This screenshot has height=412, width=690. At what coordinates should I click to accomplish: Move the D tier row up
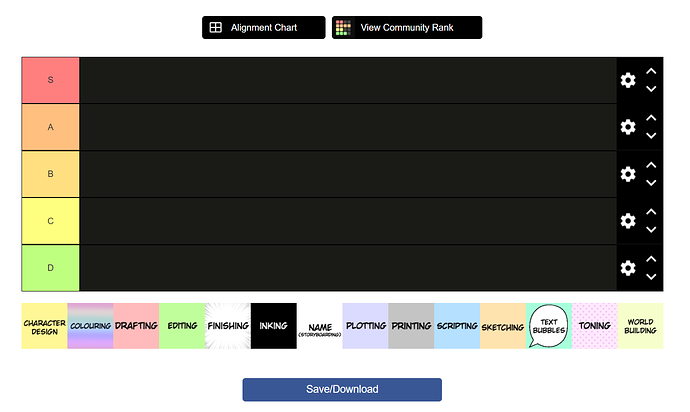click(651, 259)
